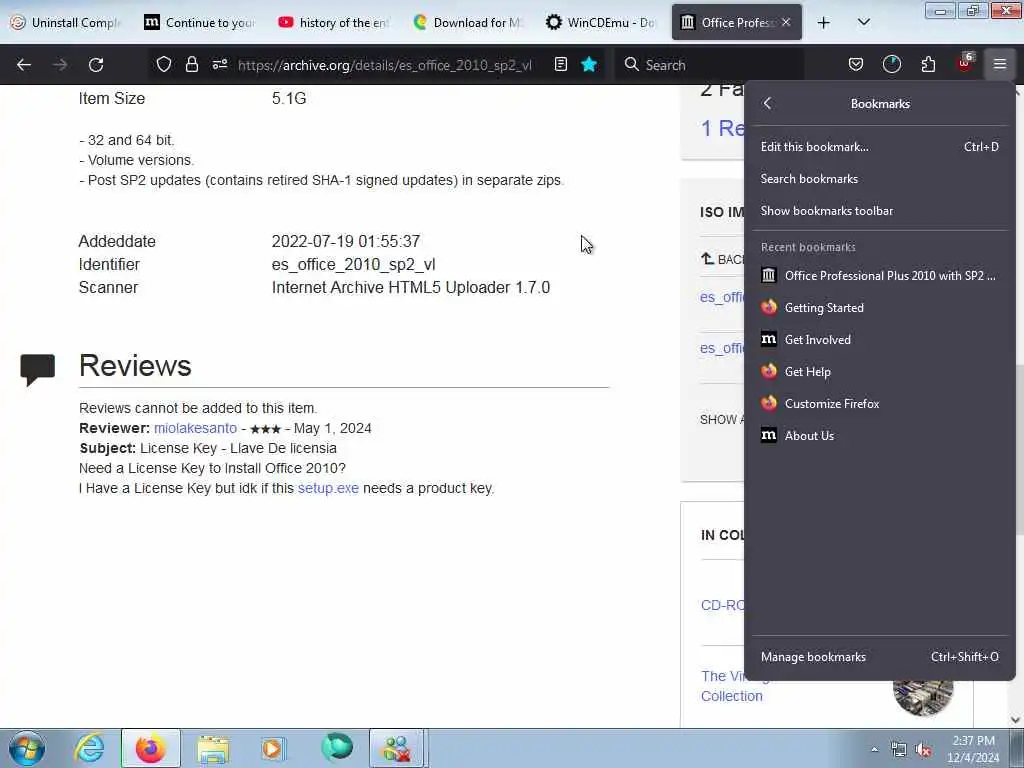This screenshot has height=768, width=1024.
Task: Click the Reviews speech bubble icon
Action: tap(37, 369)
